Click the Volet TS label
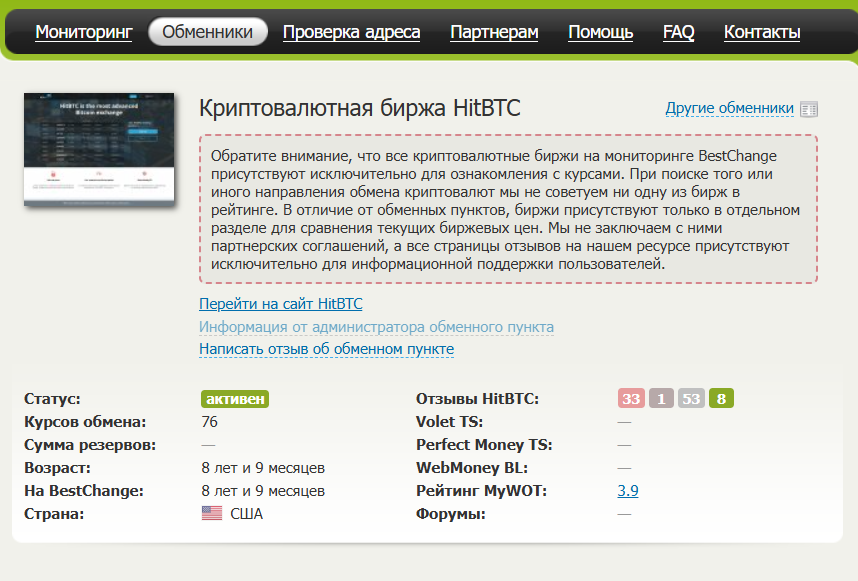This screenshot has height=581, width=858. pyautogui.click(x=449, y=422)
